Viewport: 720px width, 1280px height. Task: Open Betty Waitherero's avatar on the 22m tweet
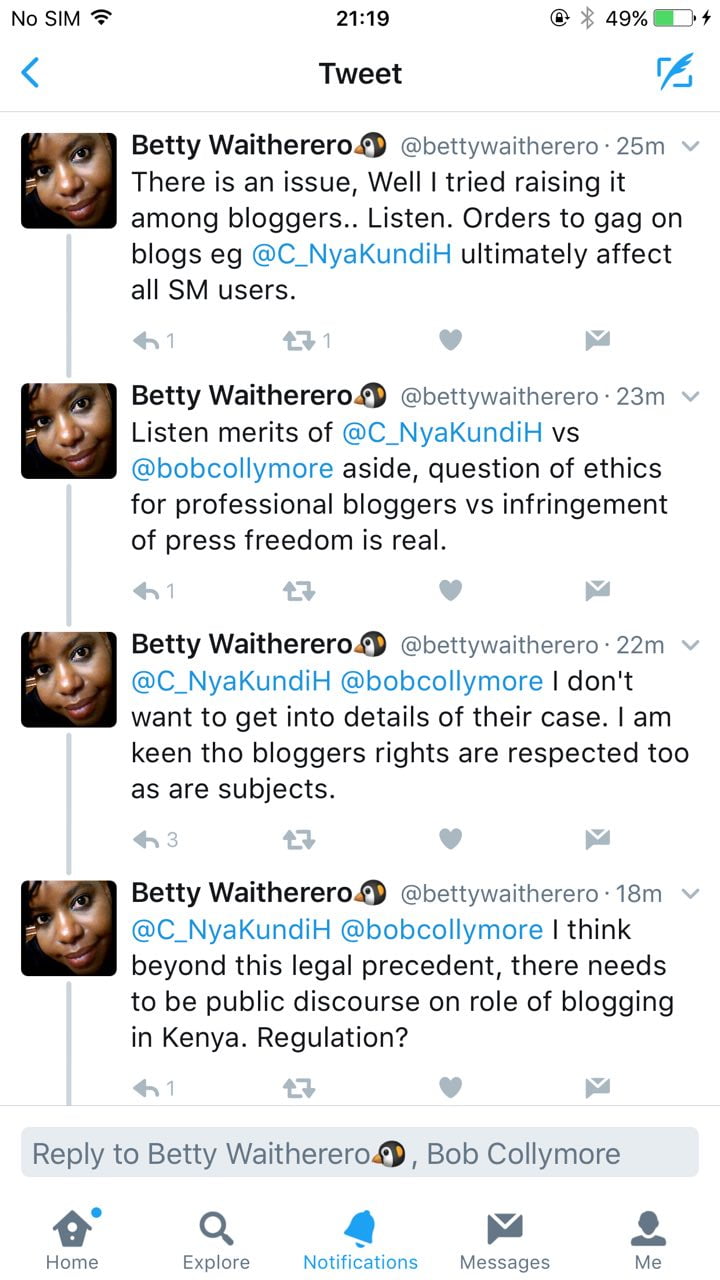[69, 679]
